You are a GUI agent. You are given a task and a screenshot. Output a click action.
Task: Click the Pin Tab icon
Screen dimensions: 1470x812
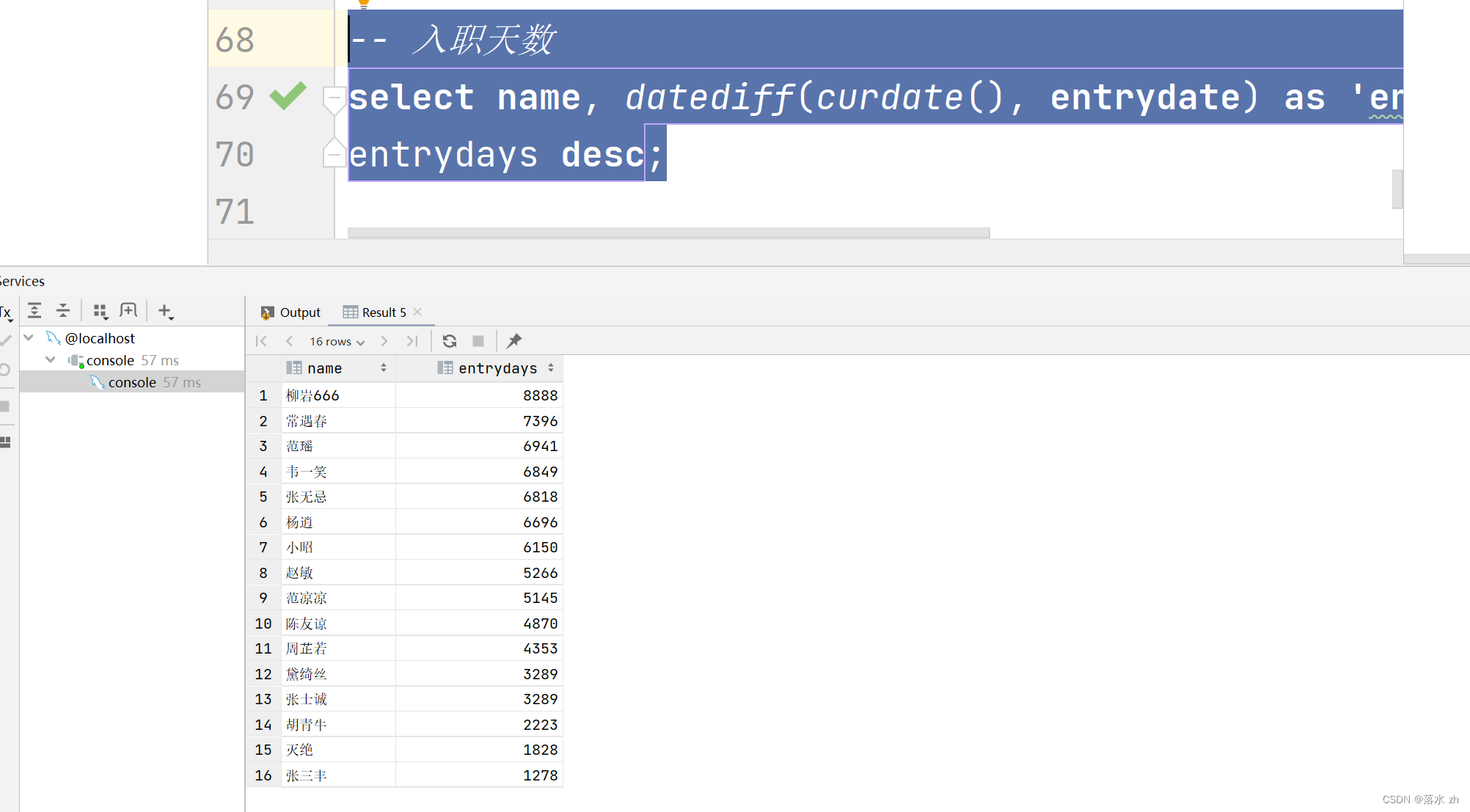tap(514, 341)
